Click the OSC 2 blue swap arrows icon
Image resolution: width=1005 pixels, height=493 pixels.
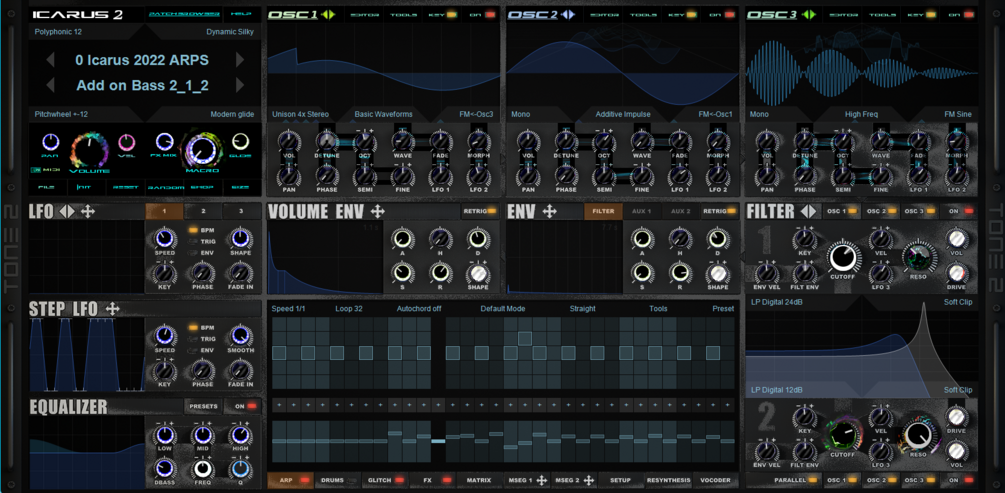[567, 14]
